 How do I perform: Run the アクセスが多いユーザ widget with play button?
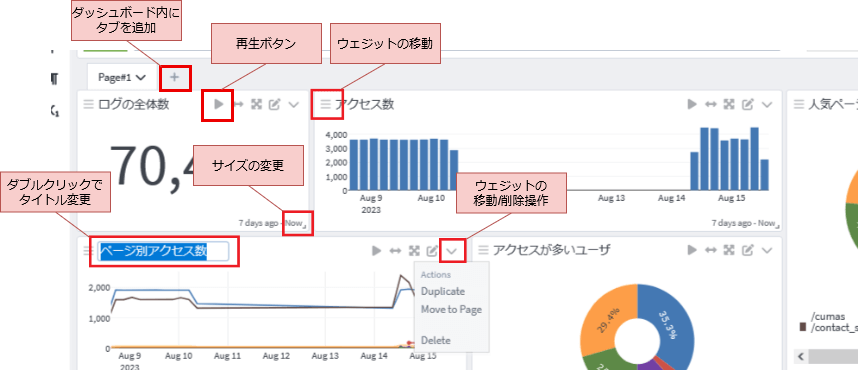(692, 250)
